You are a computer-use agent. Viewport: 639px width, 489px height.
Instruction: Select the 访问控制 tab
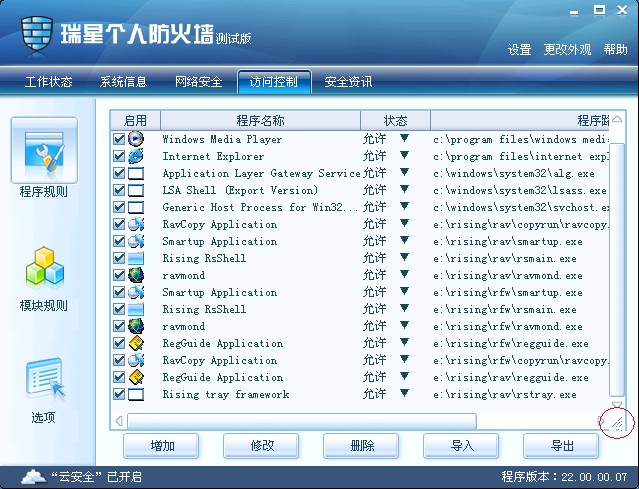coord(274,82)
